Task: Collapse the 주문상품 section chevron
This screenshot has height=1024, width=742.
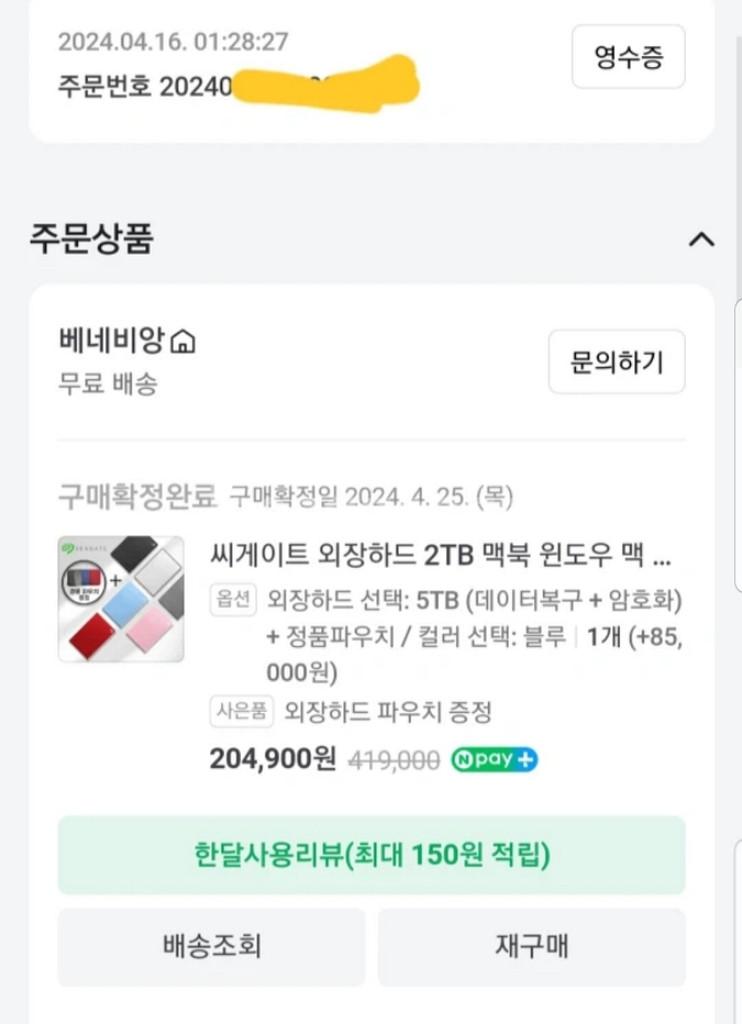Action: 702,240
